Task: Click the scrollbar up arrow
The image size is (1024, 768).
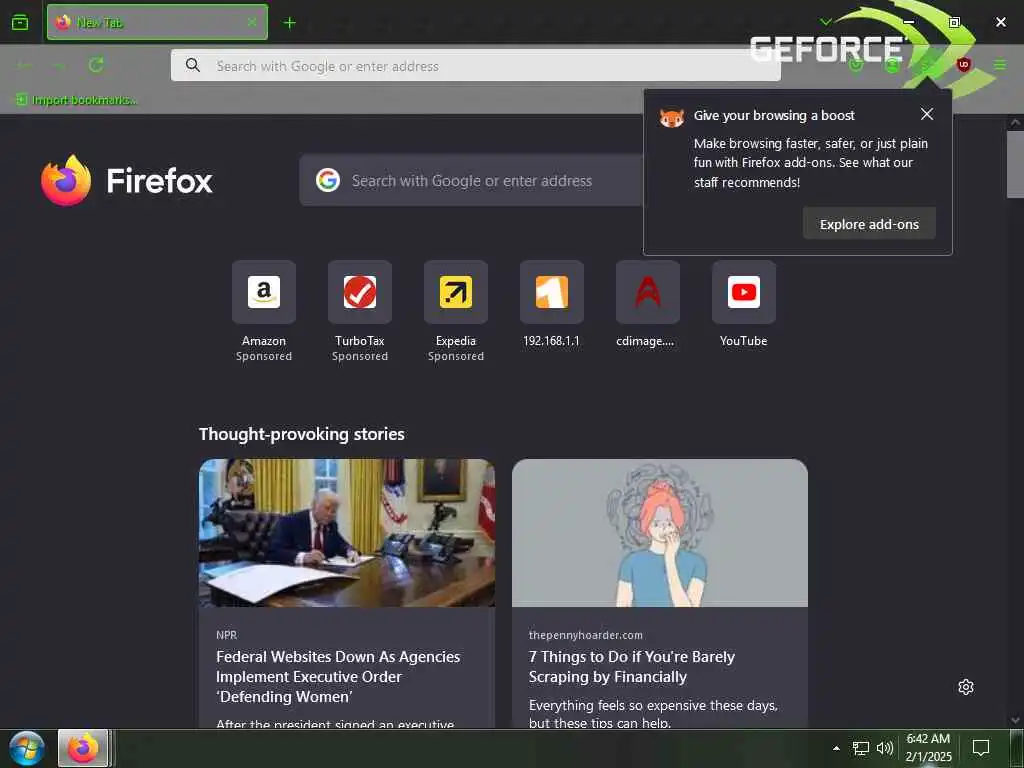Action: point(1015,122)
